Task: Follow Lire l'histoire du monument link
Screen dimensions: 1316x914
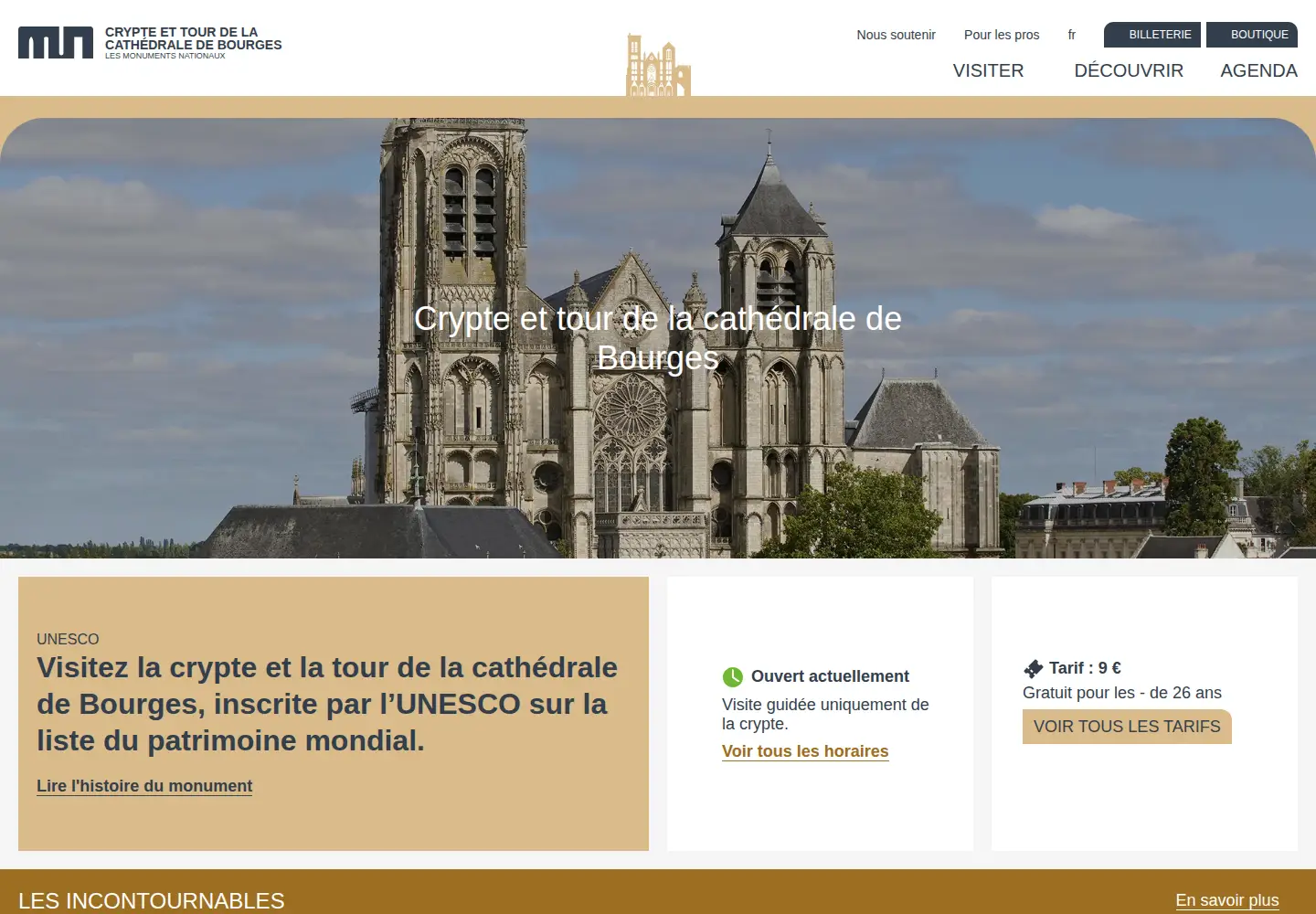Action: 144,786
